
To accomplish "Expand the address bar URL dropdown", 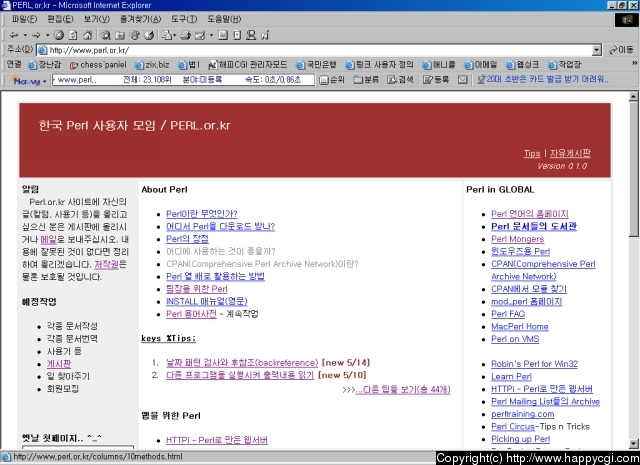I will 597,50.
